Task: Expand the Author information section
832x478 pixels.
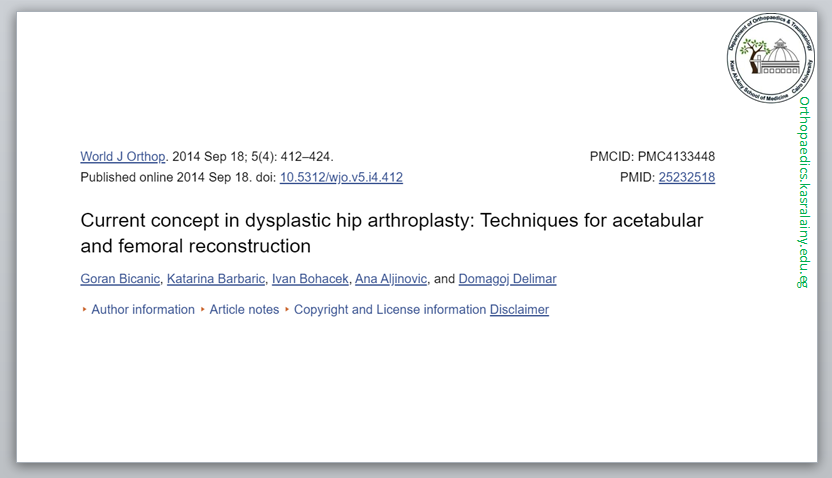Action: pos(142,310)
